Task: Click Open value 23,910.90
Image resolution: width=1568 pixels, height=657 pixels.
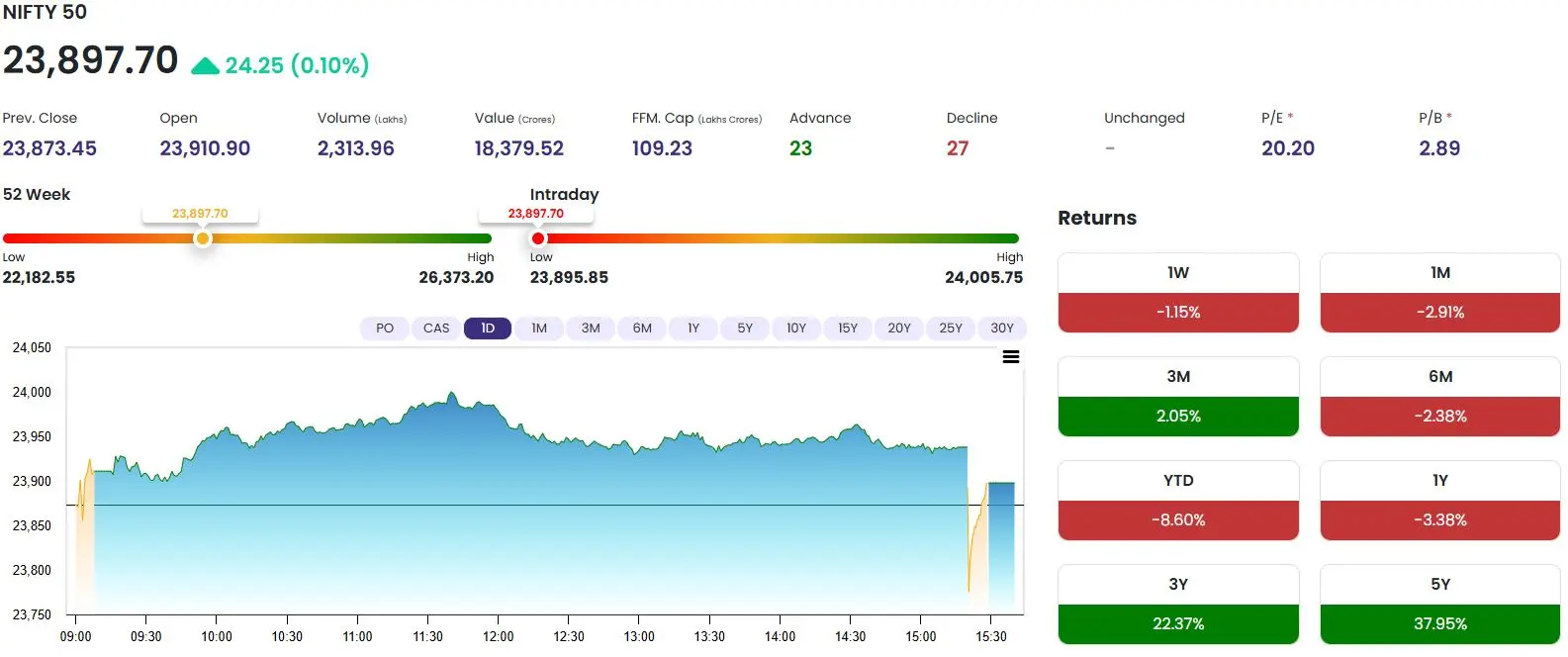Action: tap(205, 148)
